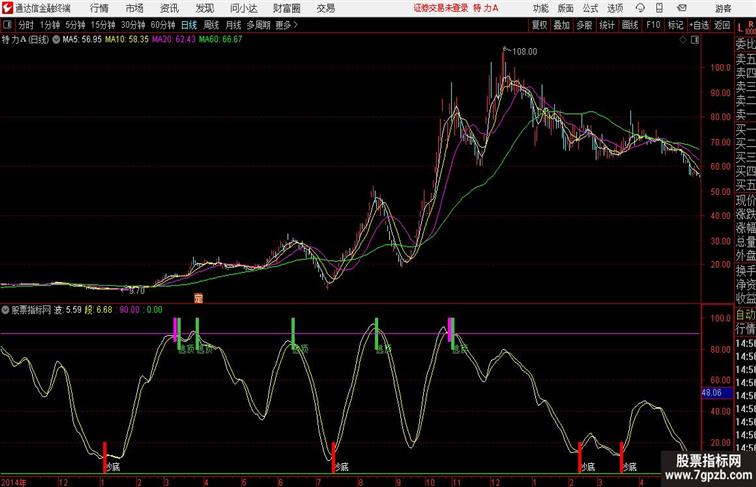
Task: Click the 抄底 red signal bar near 2014年 January
Action: tap(105, 457)
